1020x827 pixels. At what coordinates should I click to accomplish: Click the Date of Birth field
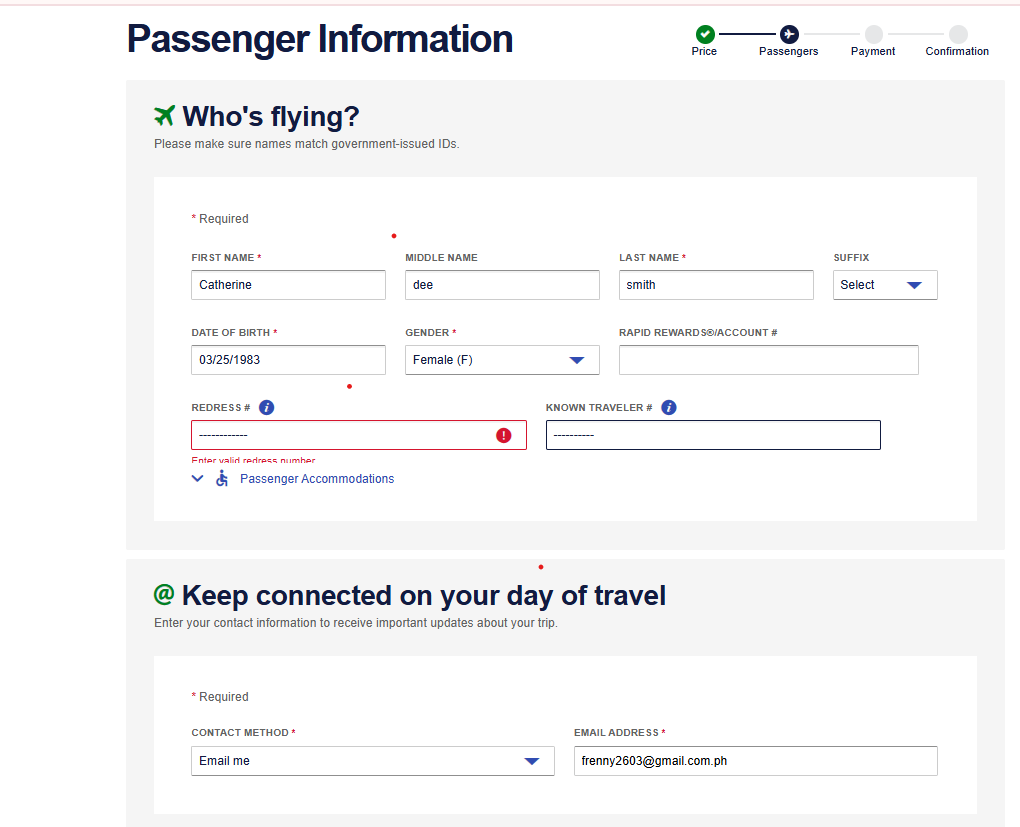coord(288,360)
